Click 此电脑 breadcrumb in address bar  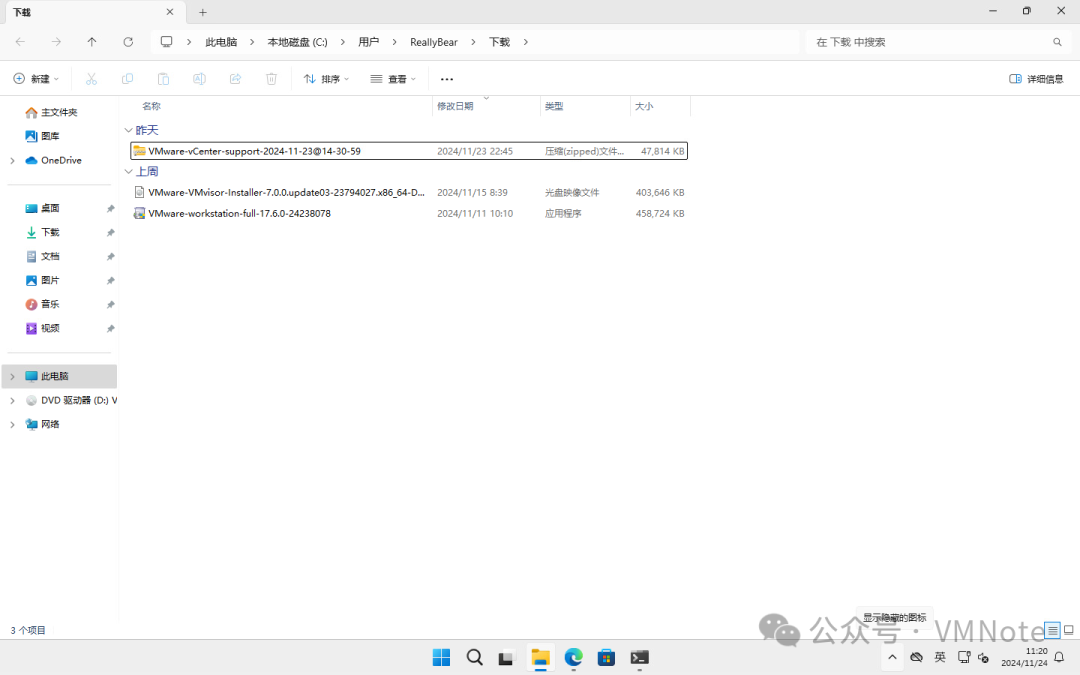coord(221,42)
